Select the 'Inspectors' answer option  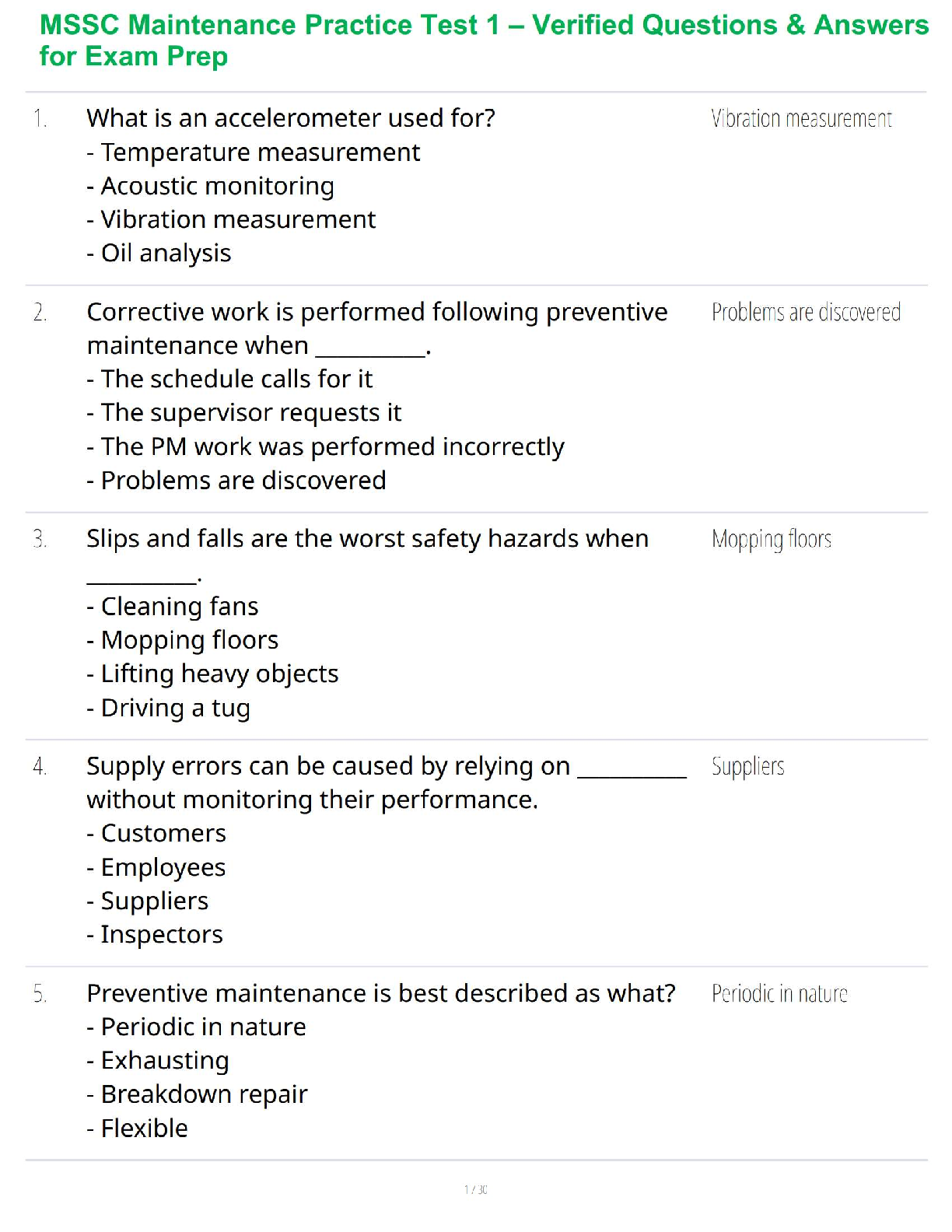[x=162, y=934]
